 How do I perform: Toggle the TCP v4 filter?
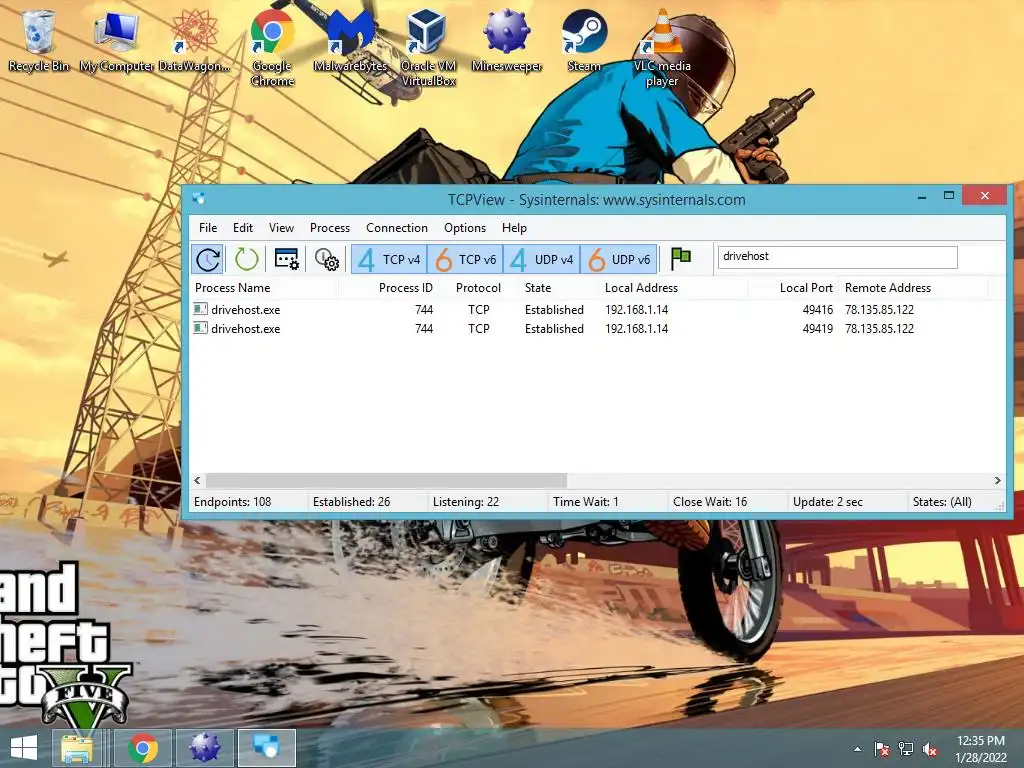[x=389, y=259]
